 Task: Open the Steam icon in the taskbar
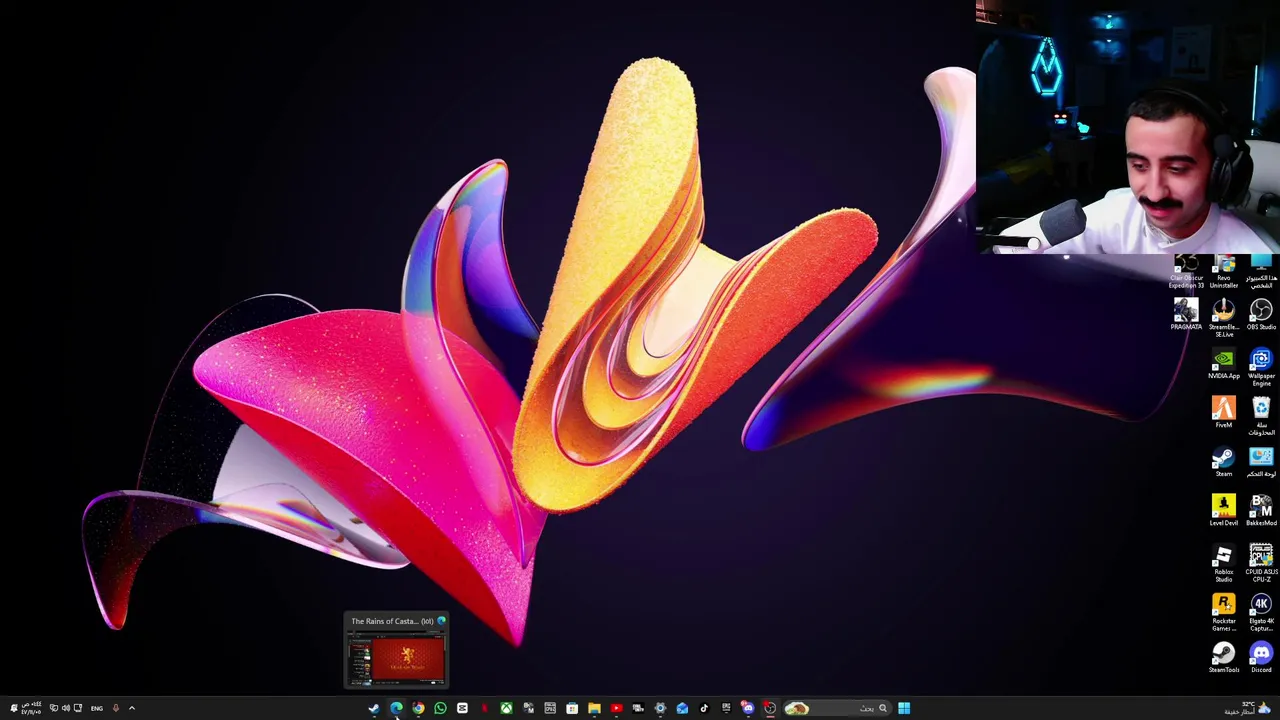click(x=374, y=708)
